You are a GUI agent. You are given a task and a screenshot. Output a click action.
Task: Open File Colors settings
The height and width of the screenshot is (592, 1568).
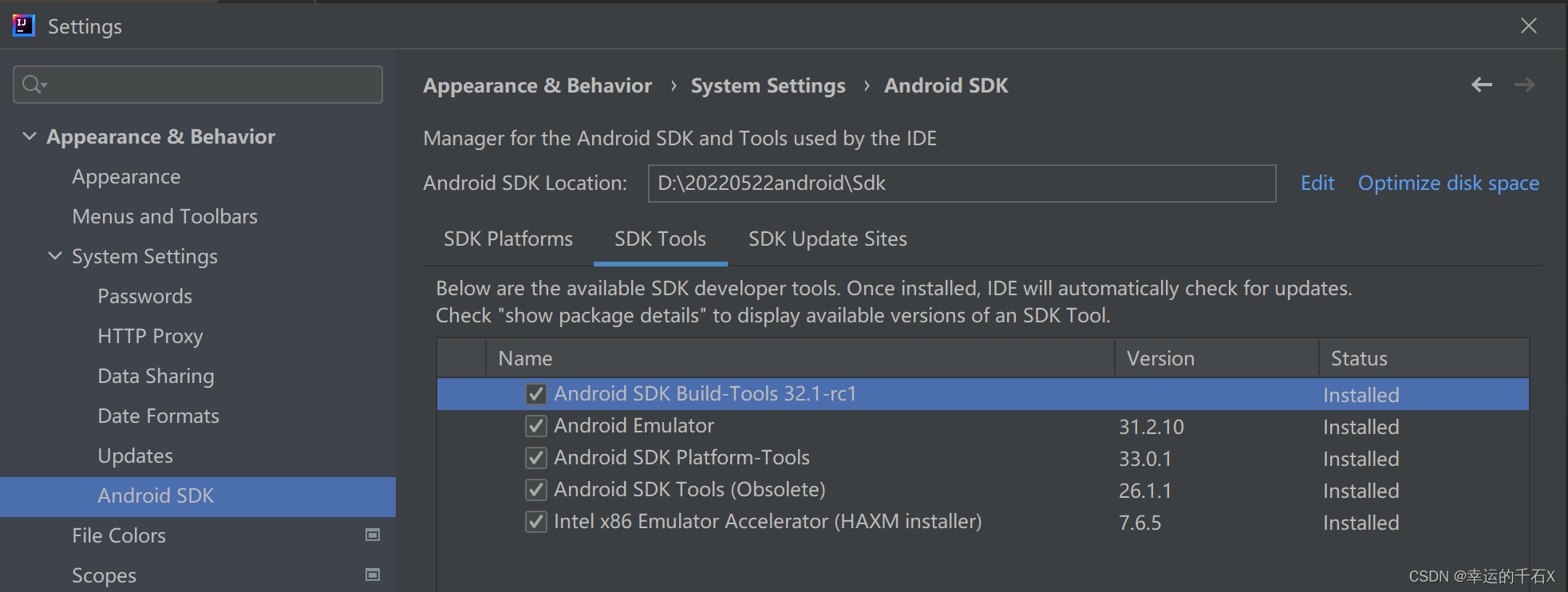point(119,535)
